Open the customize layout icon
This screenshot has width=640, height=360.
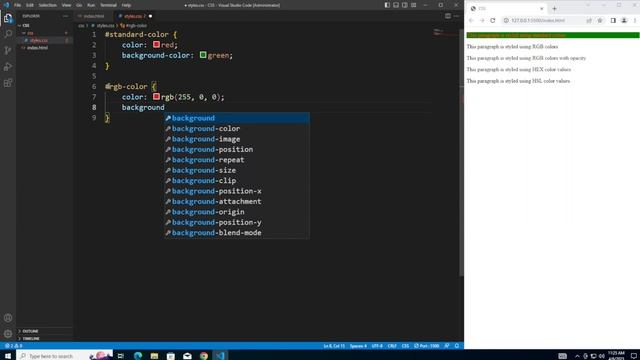point(413,5)
